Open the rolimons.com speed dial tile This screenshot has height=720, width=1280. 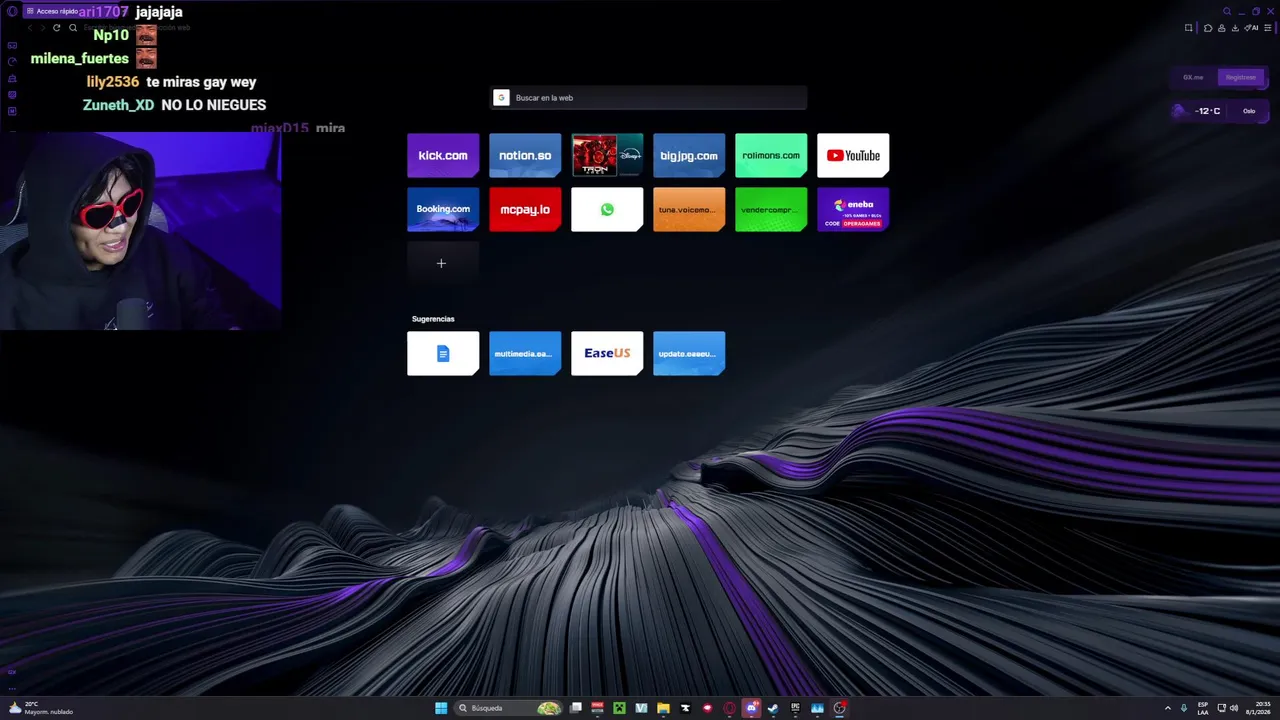point(771,155)
